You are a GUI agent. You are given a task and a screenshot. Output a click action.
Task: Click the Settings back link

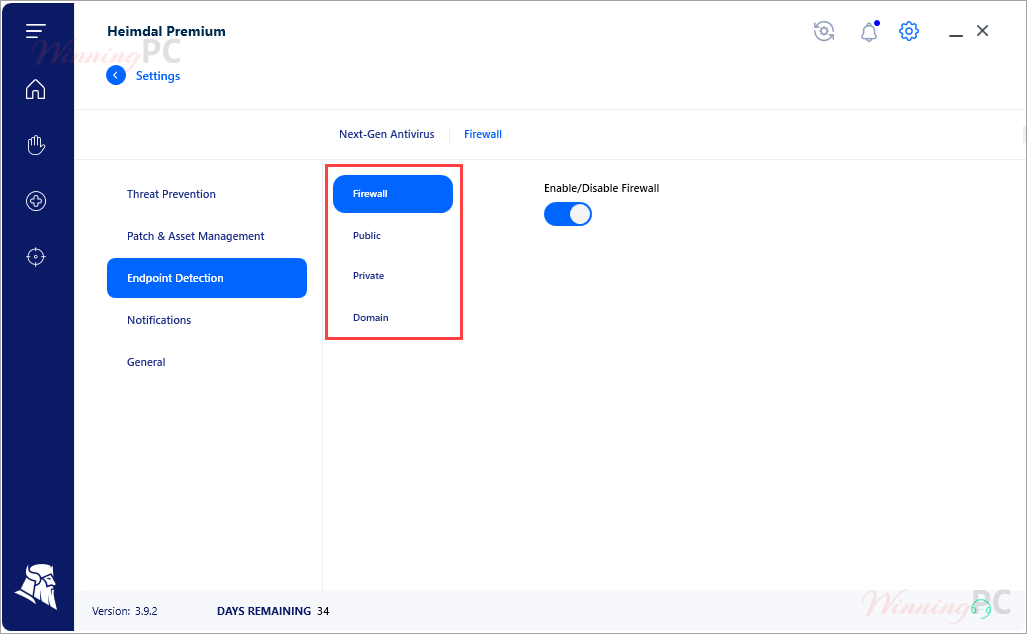[x=158, y=76]
